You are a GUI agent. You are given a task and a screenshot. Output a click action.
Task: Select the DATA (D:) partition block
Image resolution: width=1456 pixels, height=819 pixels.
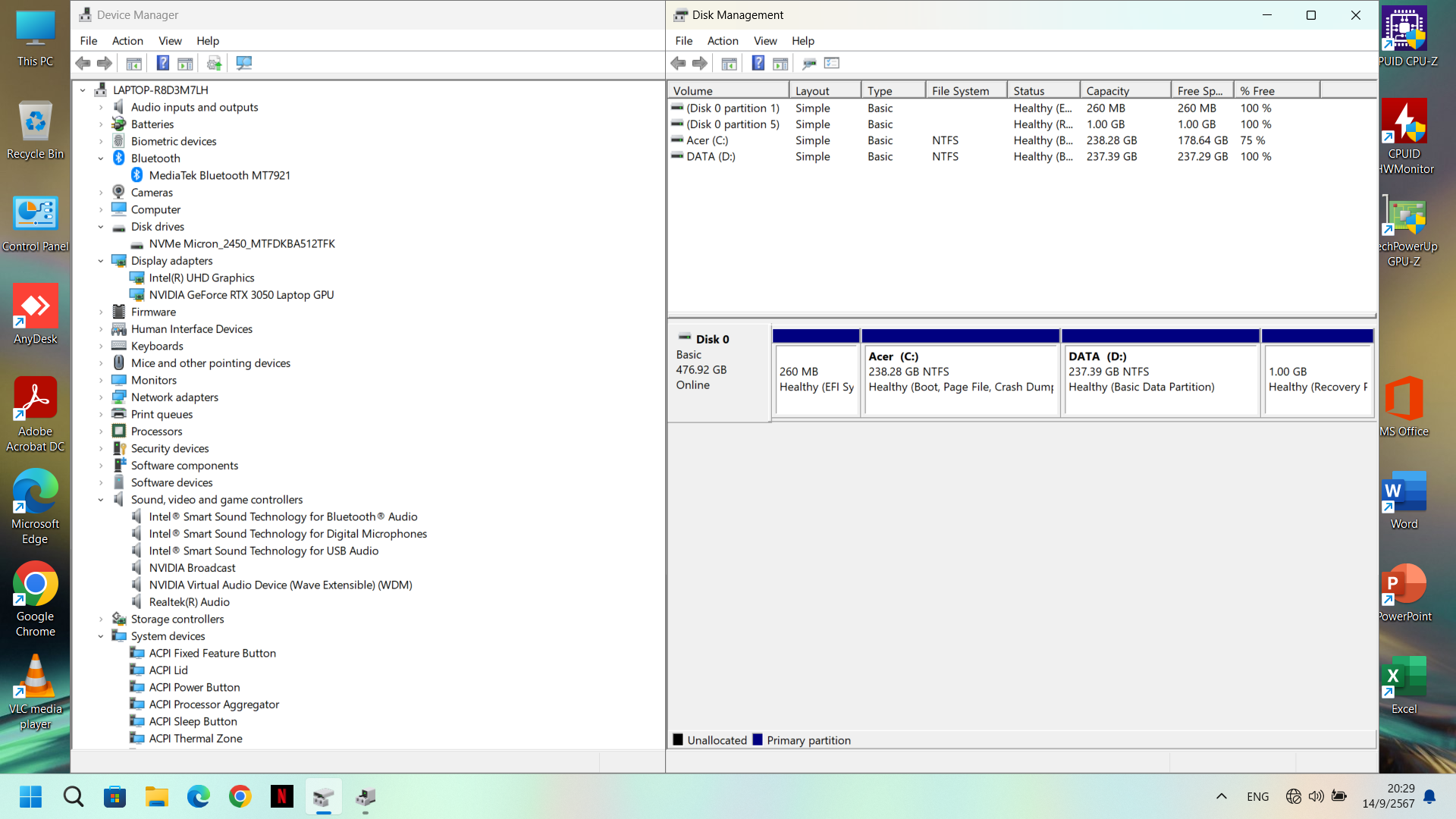pyautogui.click(x=1160, y=379)
